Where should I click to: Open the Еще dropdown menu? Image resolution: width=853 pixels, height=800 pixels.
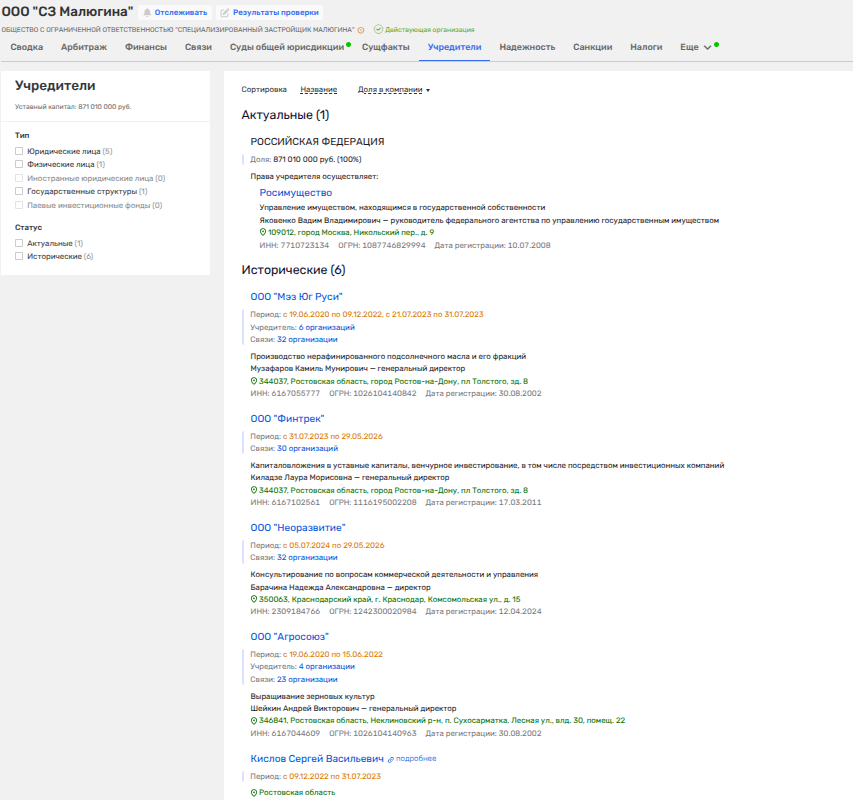coord(695,47)
